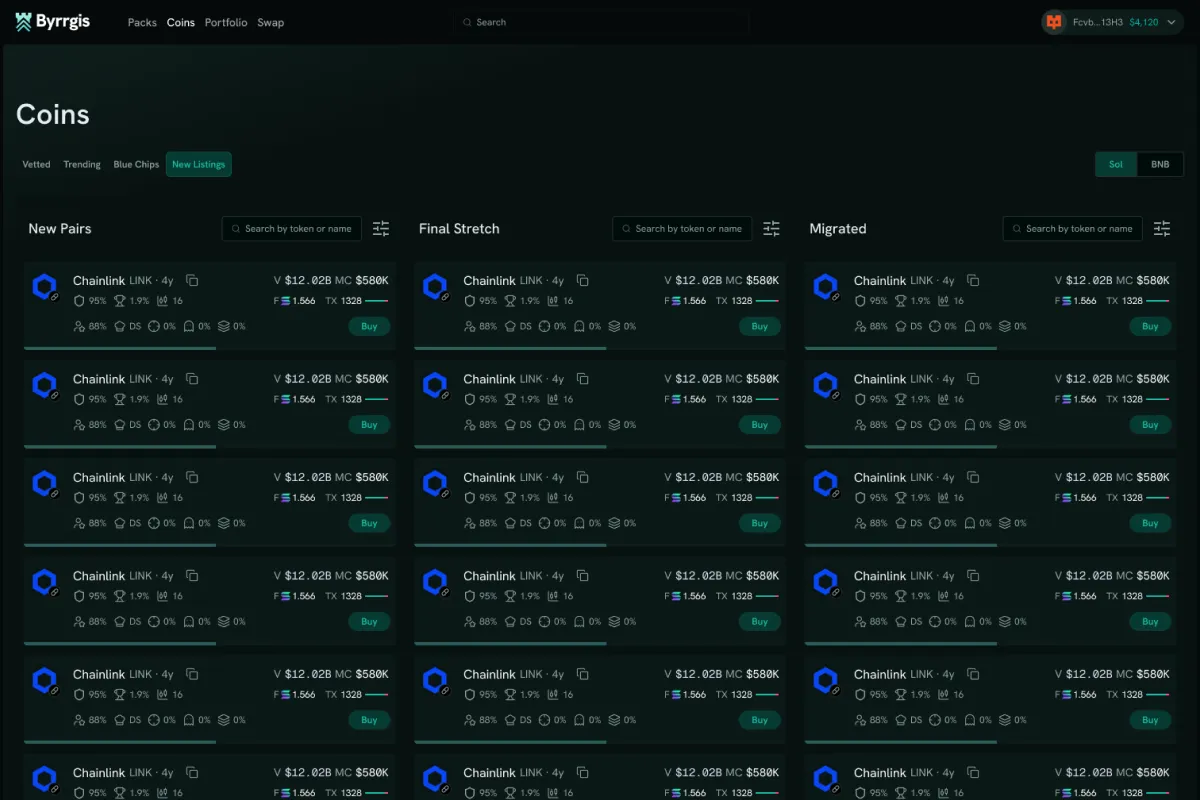The width and height of the screenshot is (1200, 800).
Task: Buy second Chainlink in New Pairs
Action: pos(369,424)
